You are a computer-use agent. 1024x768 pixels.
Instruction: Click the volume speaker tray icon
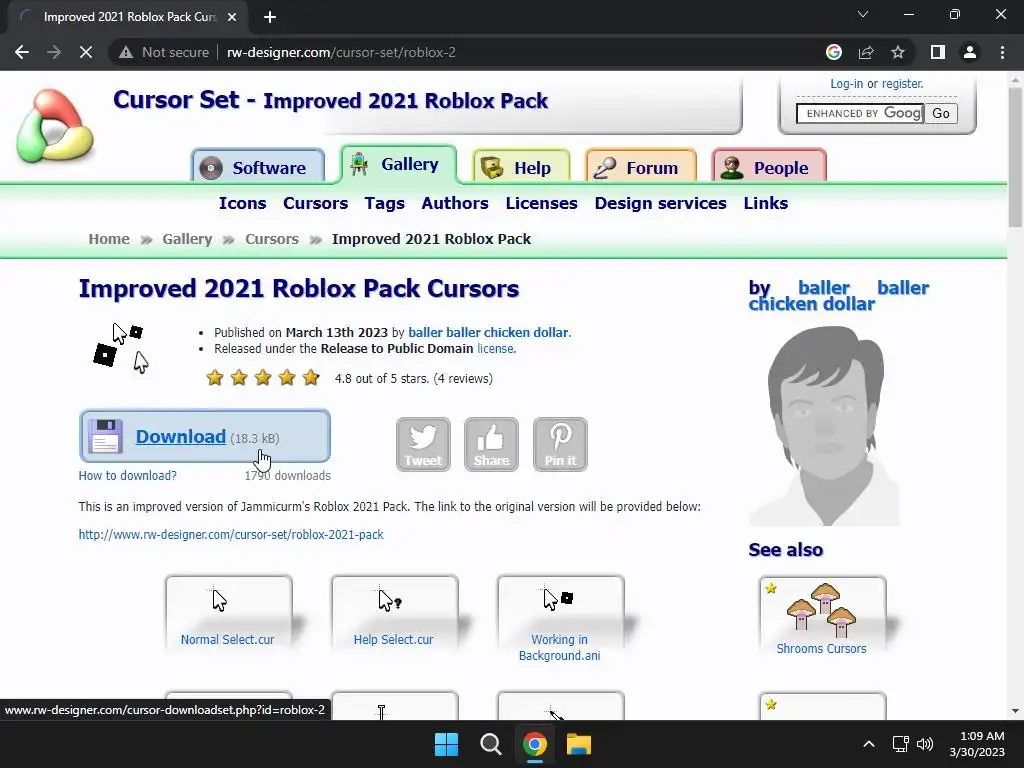click(x=925, y=744)
